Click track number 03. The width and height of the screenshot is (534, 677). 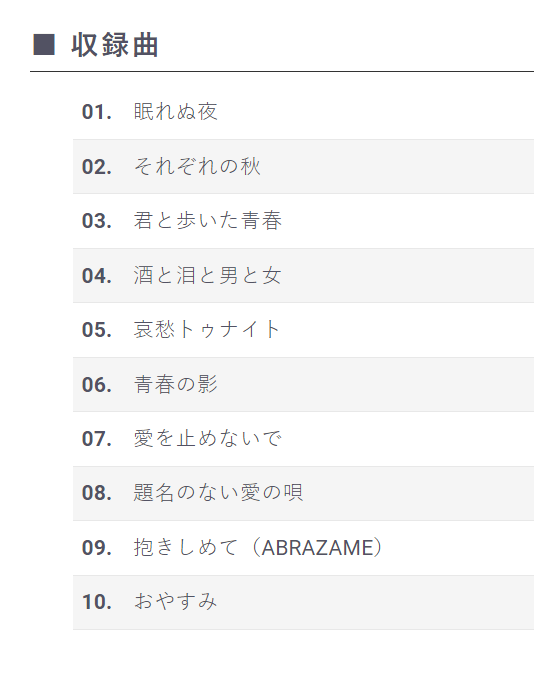click(97, 221)
